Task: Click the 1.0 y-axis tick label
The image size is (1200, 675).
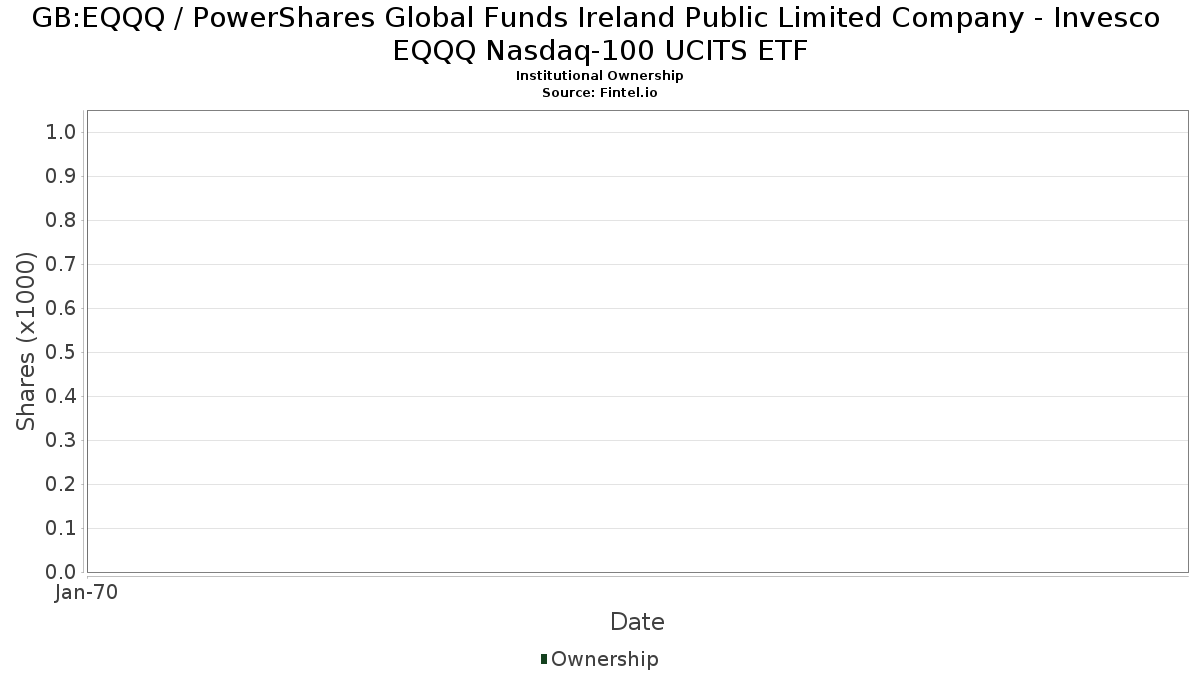Action: pyautogui.click(x=62, y=133)
